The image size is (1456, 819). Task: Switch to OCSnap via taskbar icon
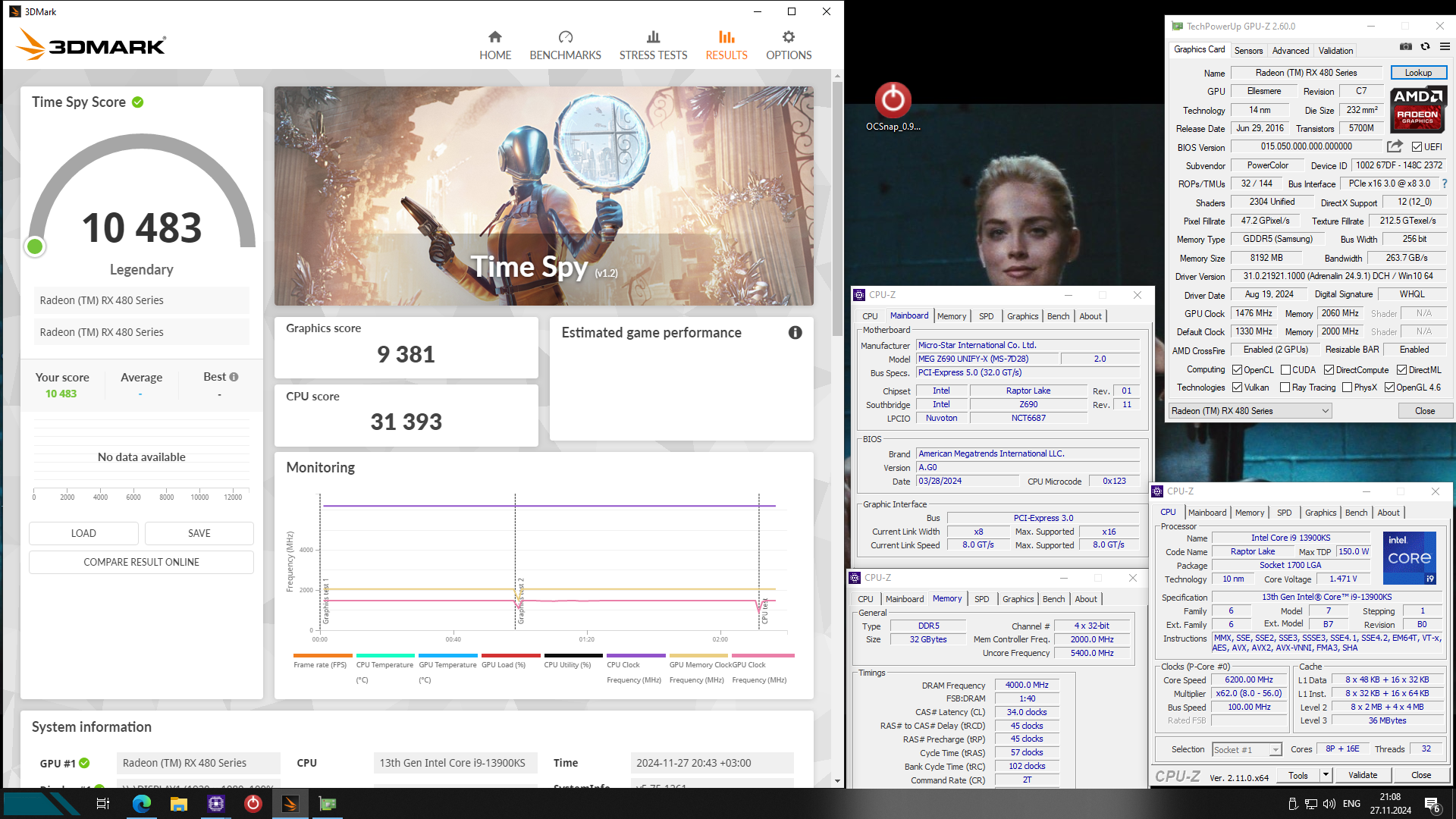coord(253,804)
